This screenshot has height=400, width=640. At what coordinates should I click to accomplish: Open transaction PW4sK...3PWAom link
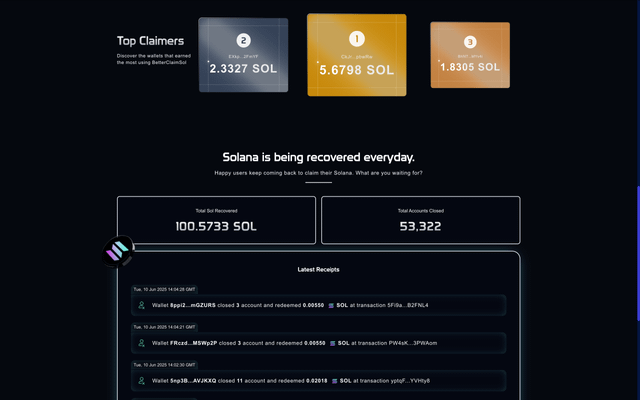410,343
